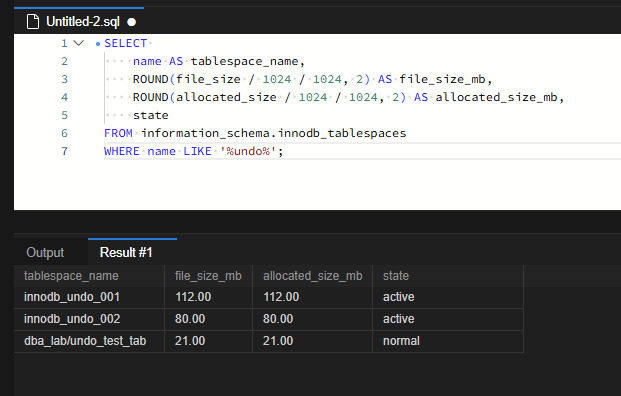Click line number 7 in the gutter

point(65,151)
